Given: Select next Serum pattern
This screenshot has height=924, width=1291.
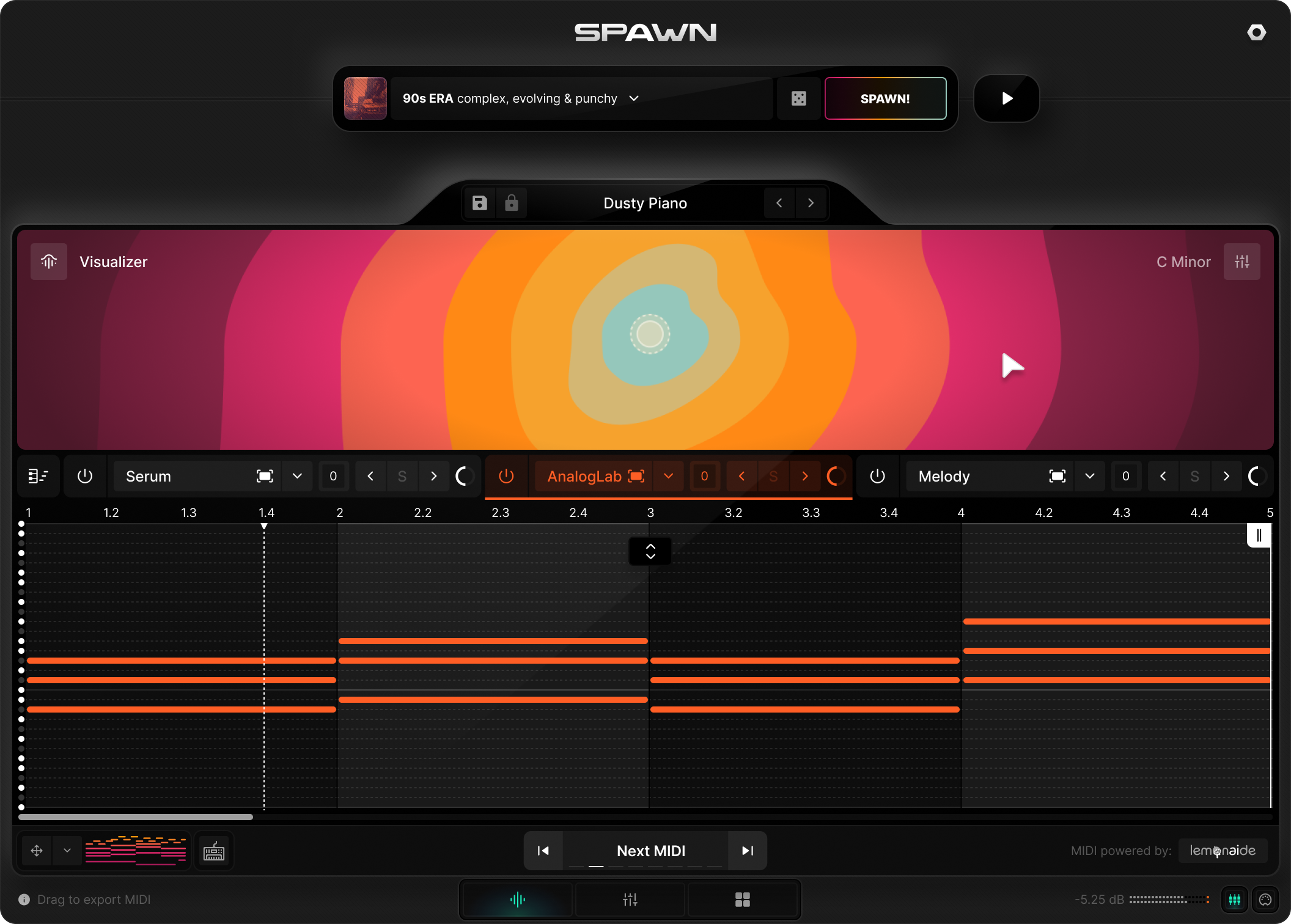Looking at the screenshot, I should (x=434, y=476).
